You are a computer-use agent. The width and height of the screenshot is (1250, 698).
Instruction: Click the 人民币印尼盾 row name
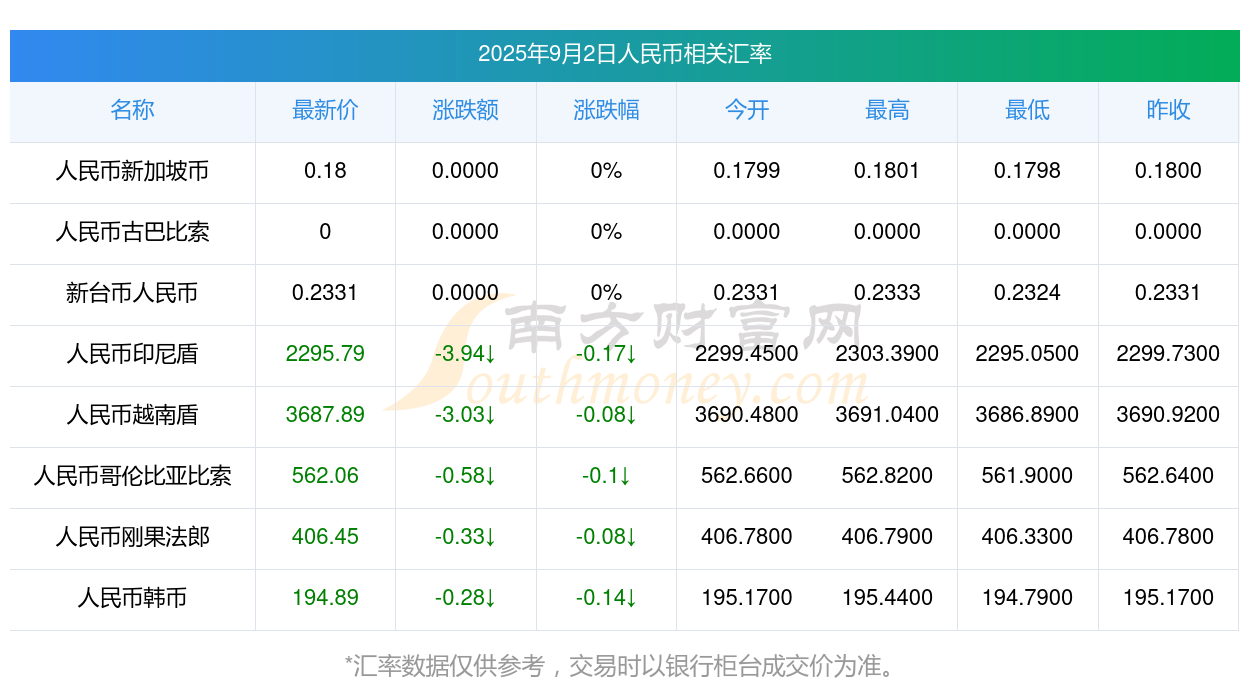pyautogui.click(x=132, y=354)
